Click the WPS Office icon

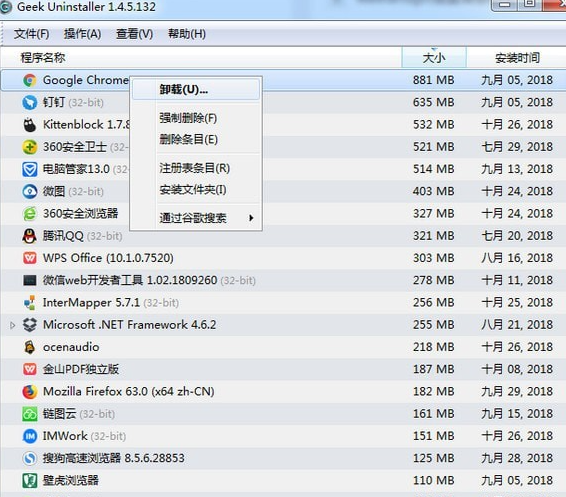[x=30, y=258]
